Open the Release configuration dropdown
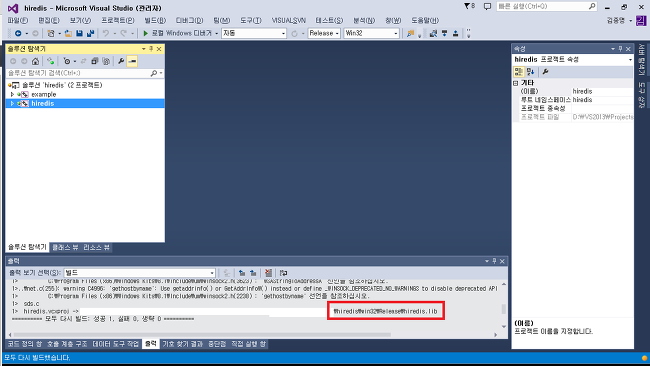Screen dimensions: 650x366 point(324,33)
